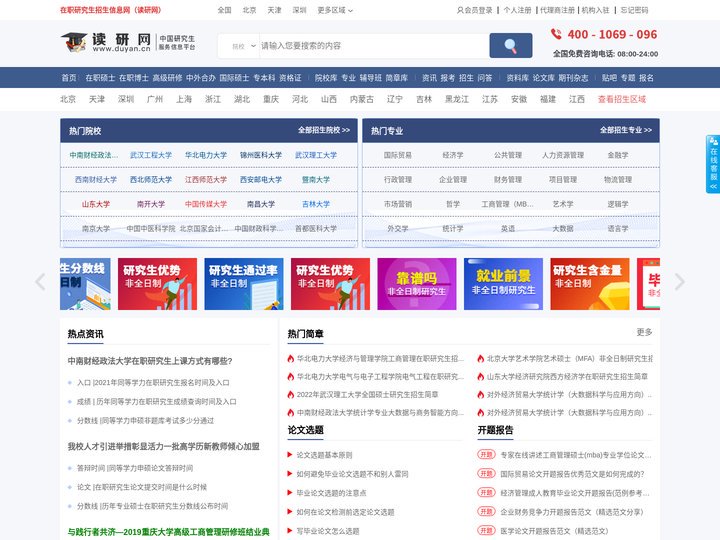The image size is (720, 540).
Task: Click 全部招生院校 >> link
Action: point(324,130)
